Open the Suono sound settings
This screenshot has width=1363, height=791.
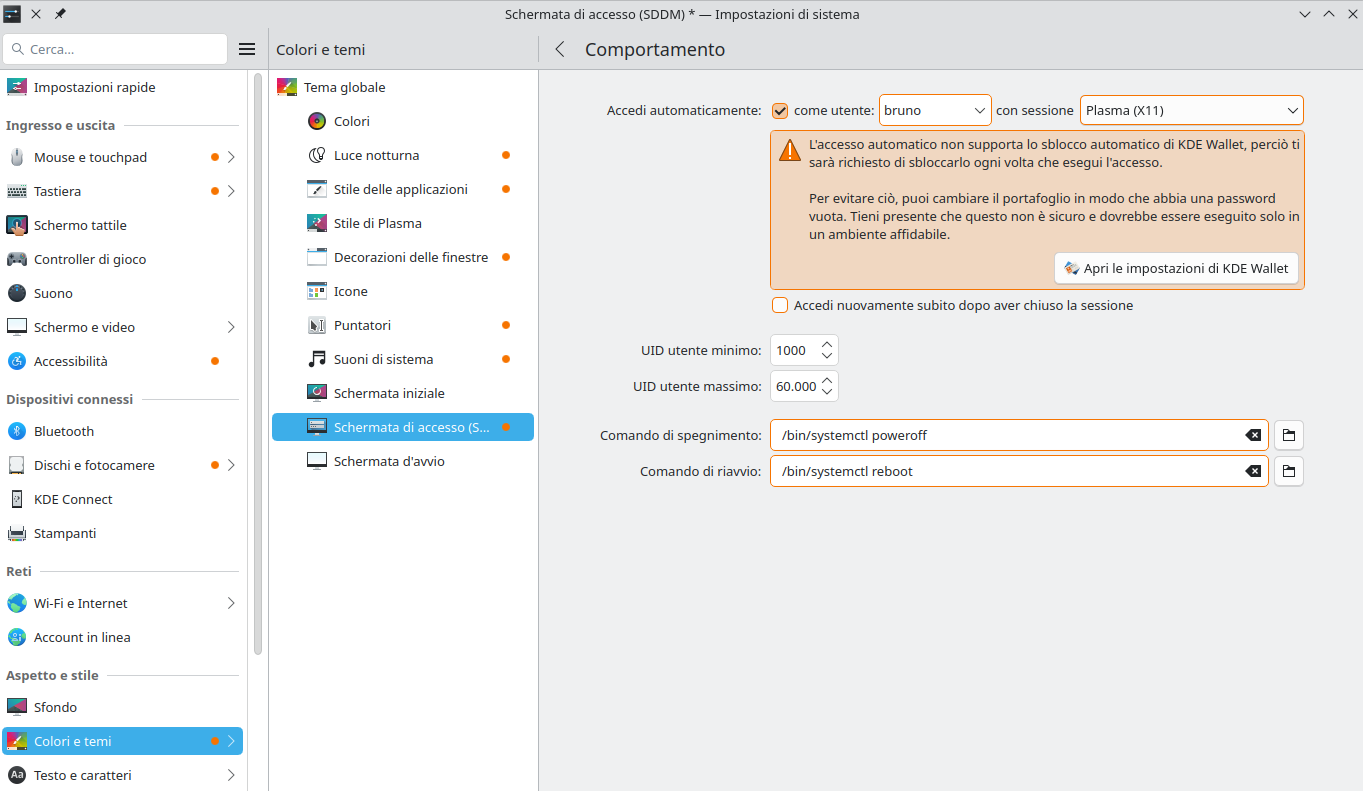pos(122,293)
